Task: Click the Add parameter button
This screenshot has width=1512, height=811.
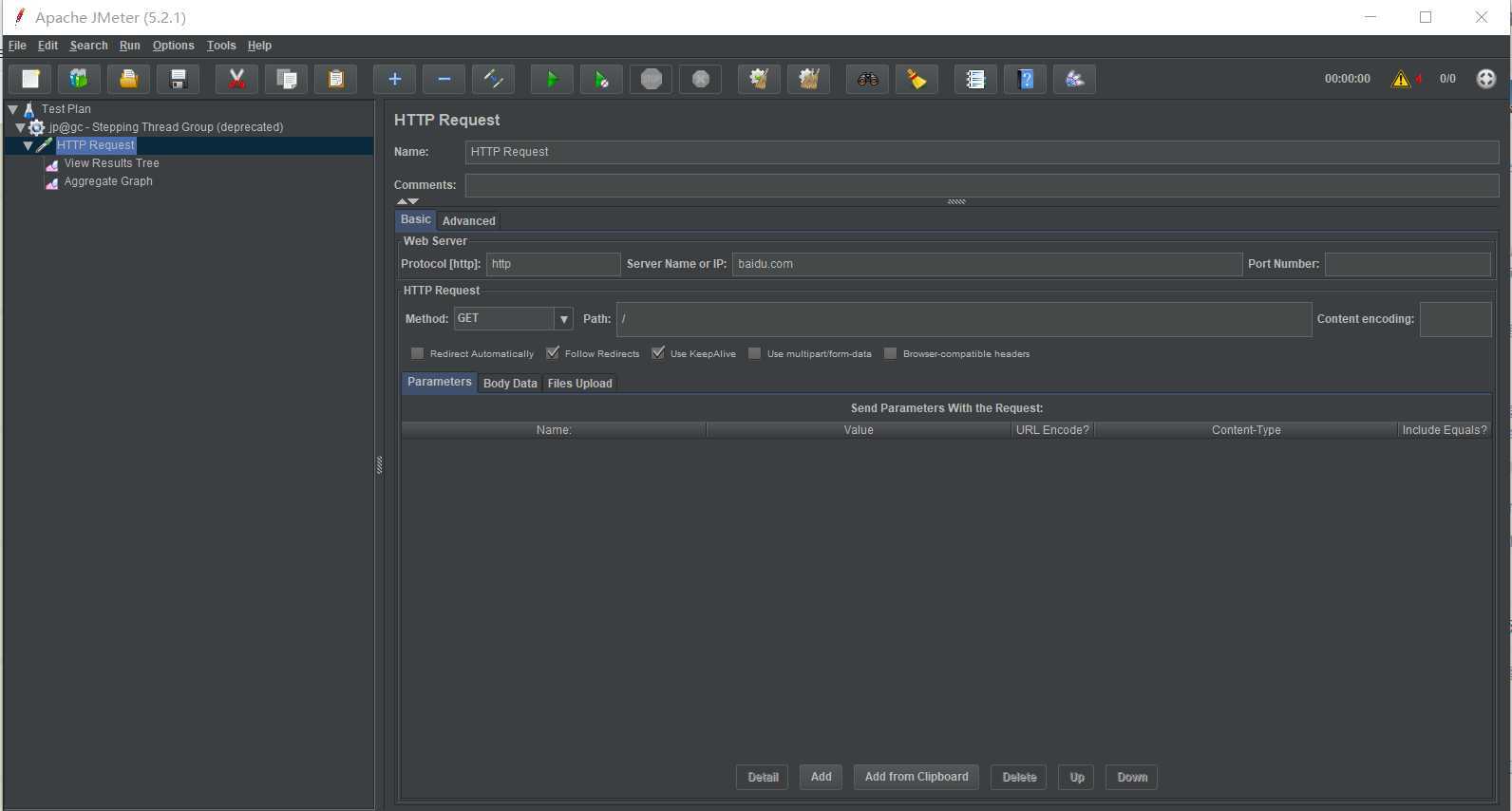Action: click(822, 777)
